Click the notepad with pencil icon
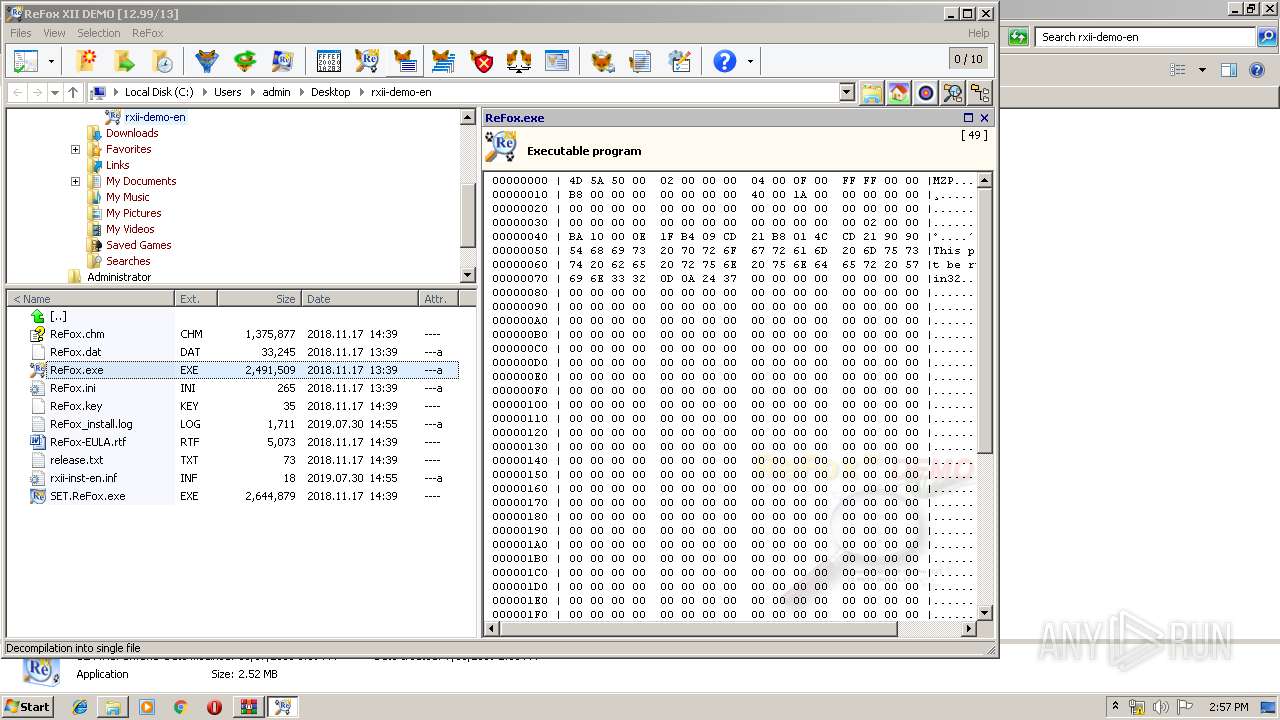Image resolution: width=1280 pixels, height=720 pixels. pyautogui.click(x=679, y=61)
